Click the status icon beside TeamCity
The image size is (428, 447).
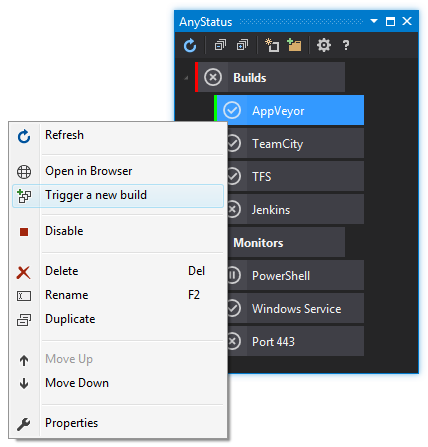pyautogui.click(x=234, y=143)
